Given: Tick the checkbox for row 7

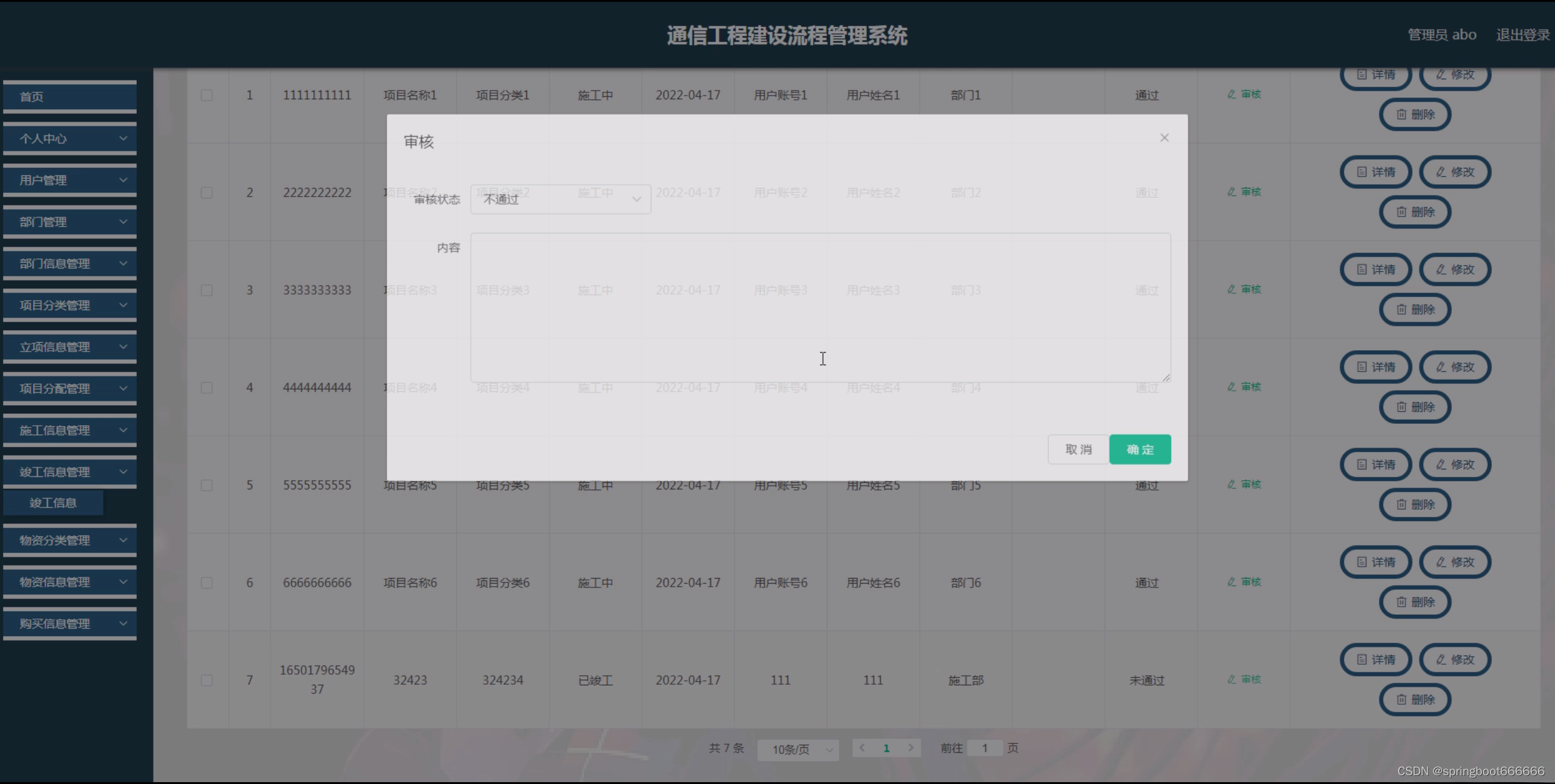Looking at the screenshot, I should [x=207, y=680].
